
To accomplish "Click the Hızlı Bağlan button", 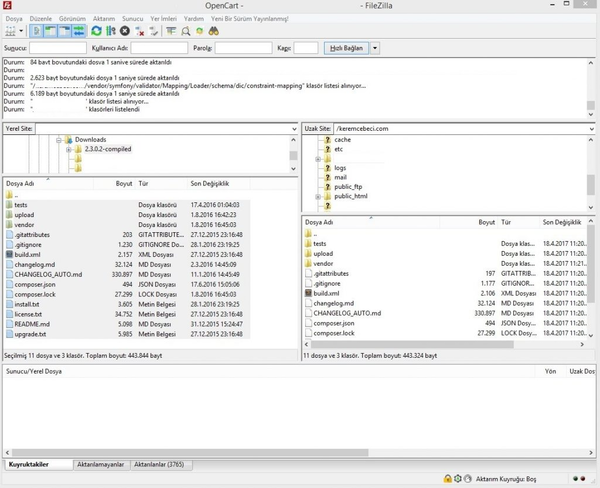I will [x=346, y=48].
